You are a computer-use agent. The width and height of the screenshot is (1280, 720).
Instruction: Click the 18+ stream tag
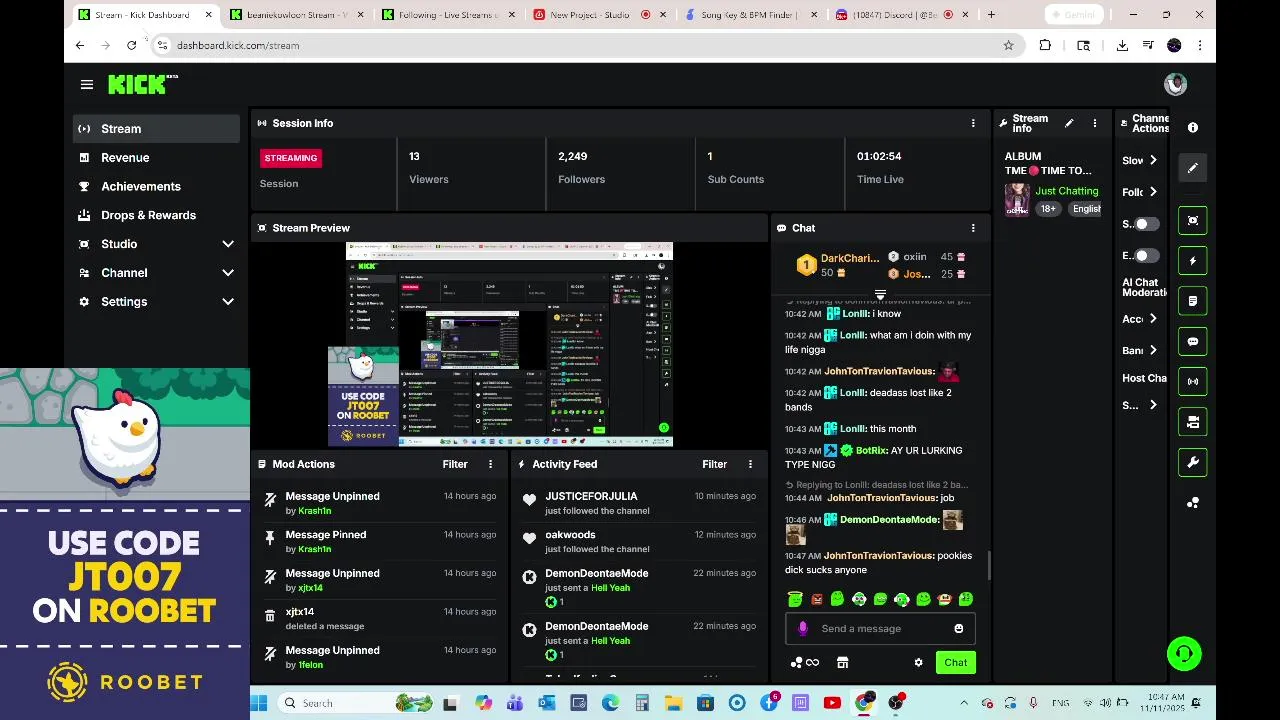pos(1048,209)
